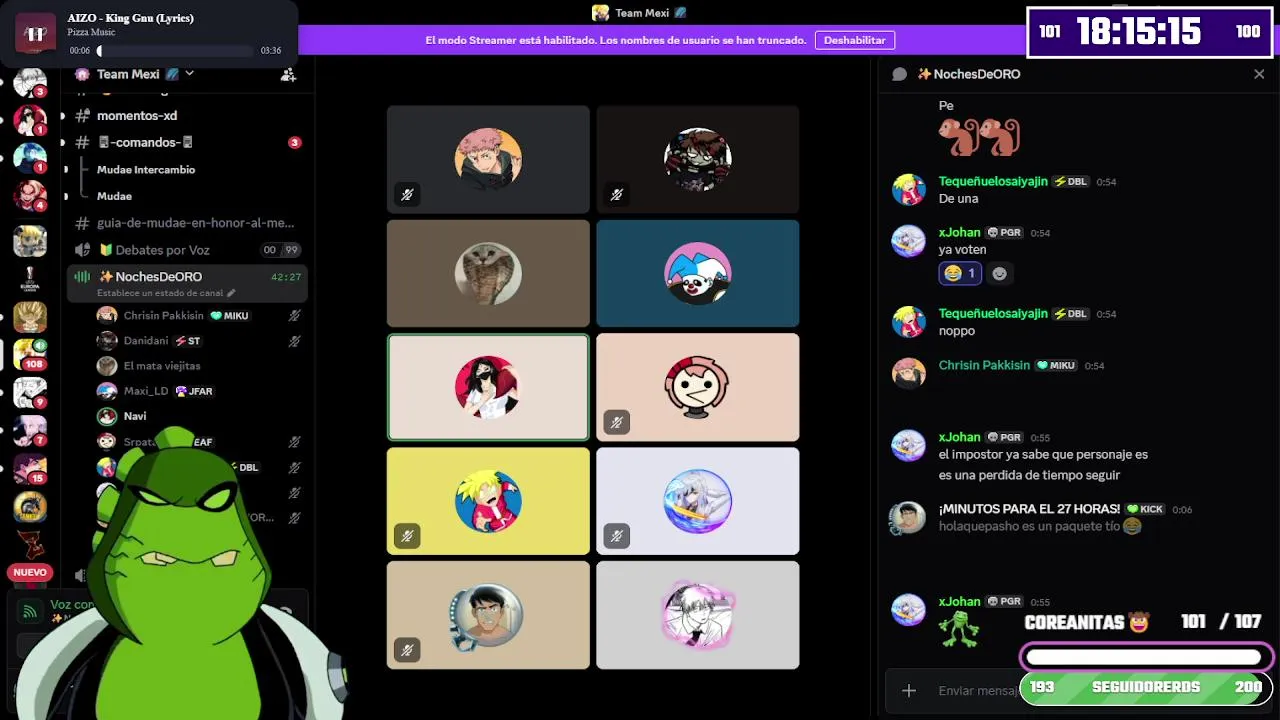1280x720 pixels.
Task: Open the momentos-xd text channel
Action: [x=137, y=116]
